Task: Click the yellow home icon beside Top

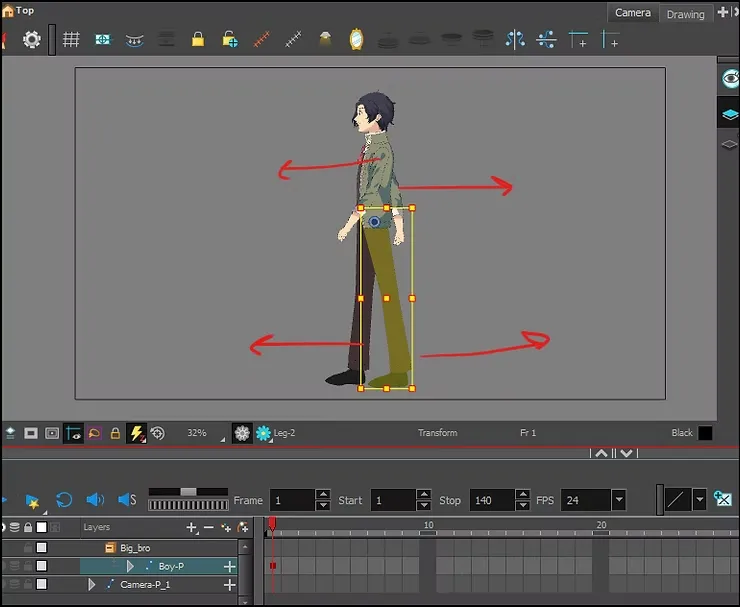Action: coord(8,11)
